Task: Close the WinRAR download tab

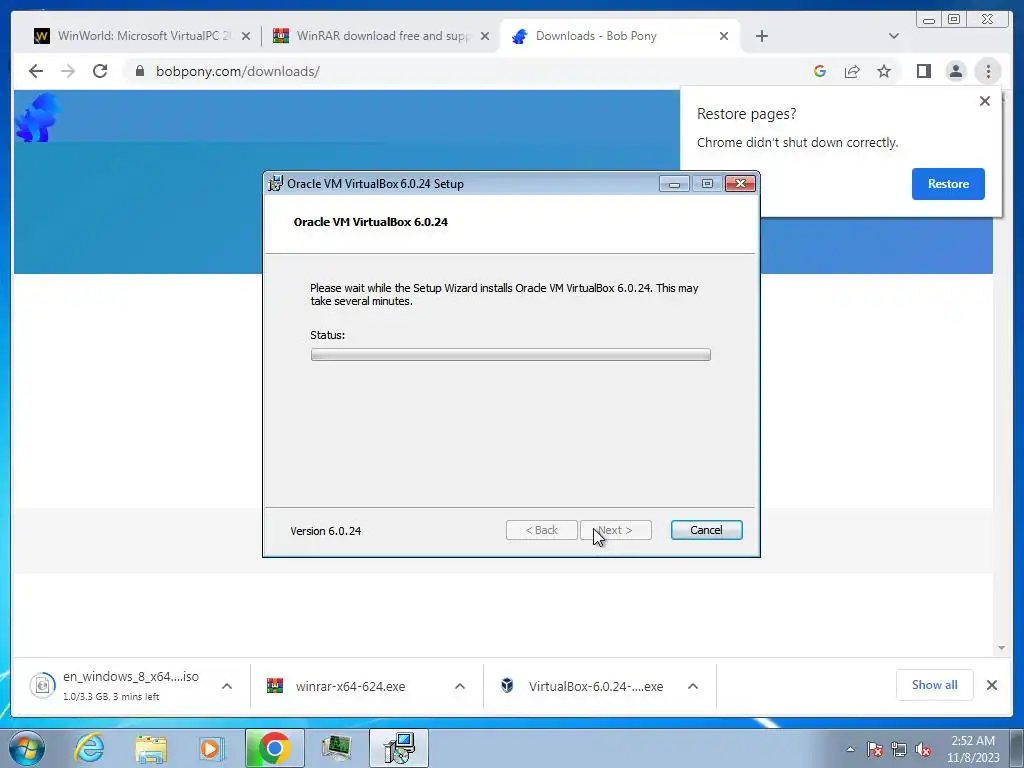Action: click(485, 37)
